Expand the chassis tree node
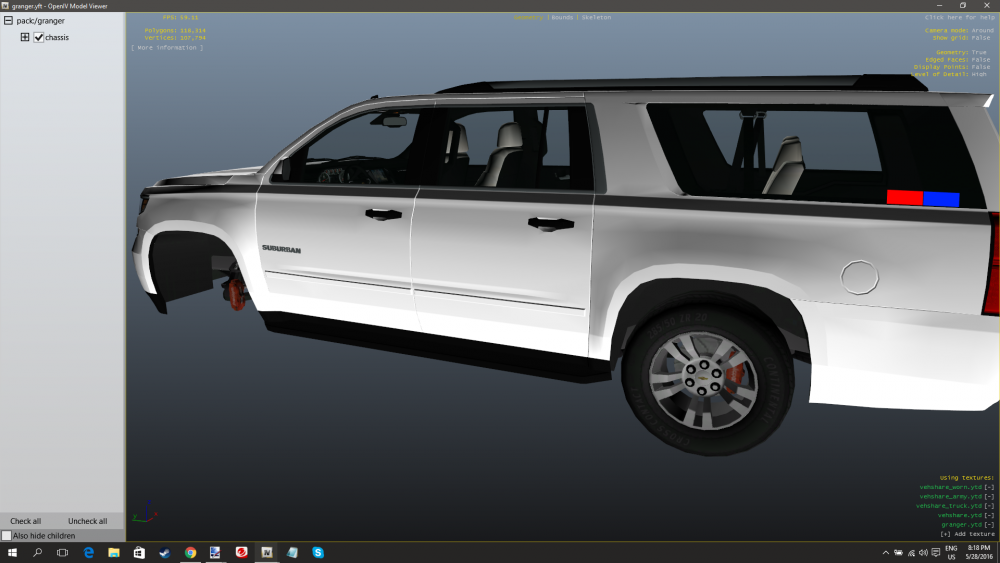 [25, 37]
